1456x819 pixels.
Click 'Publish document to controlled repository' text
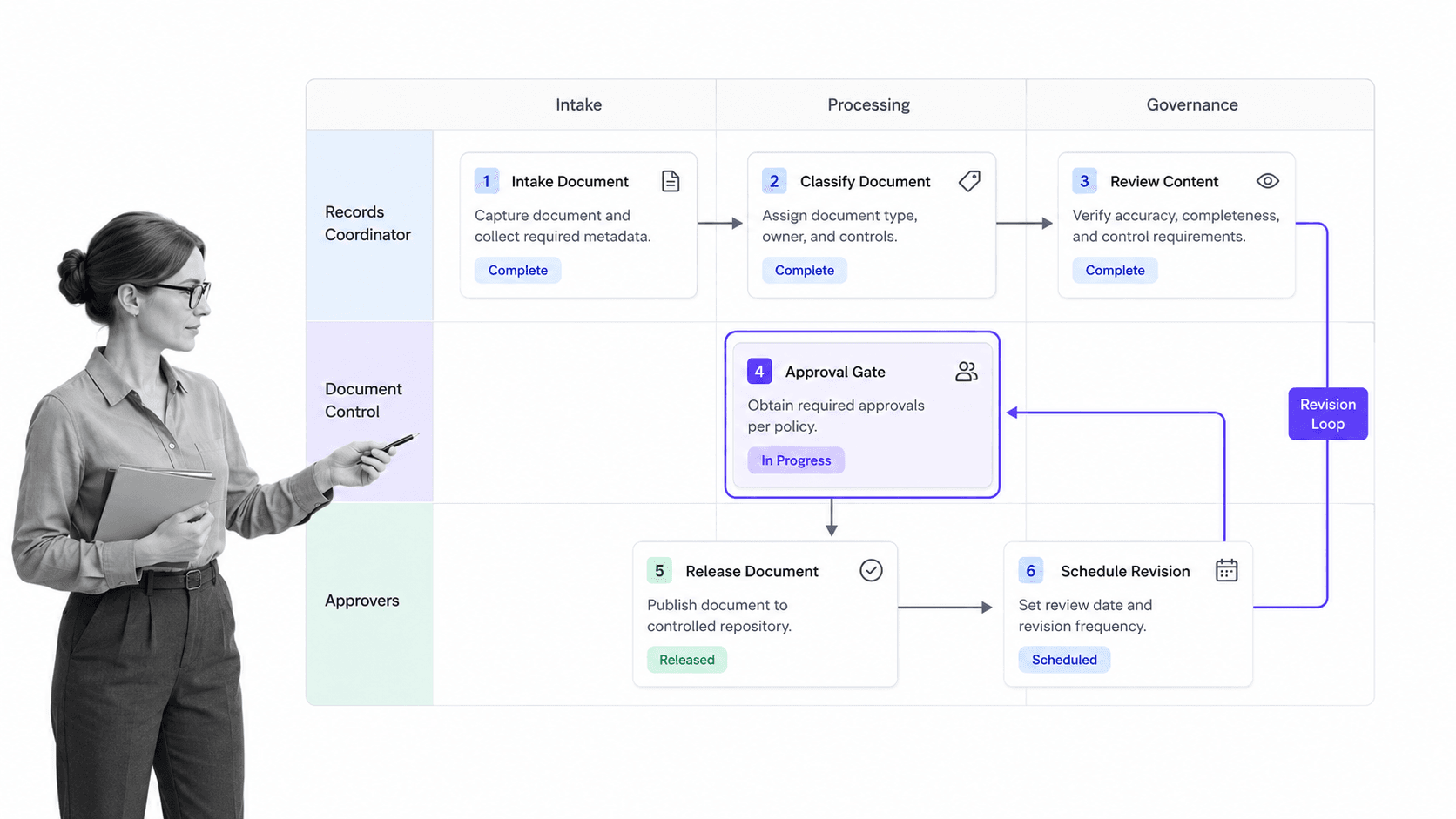click(719, 615)
